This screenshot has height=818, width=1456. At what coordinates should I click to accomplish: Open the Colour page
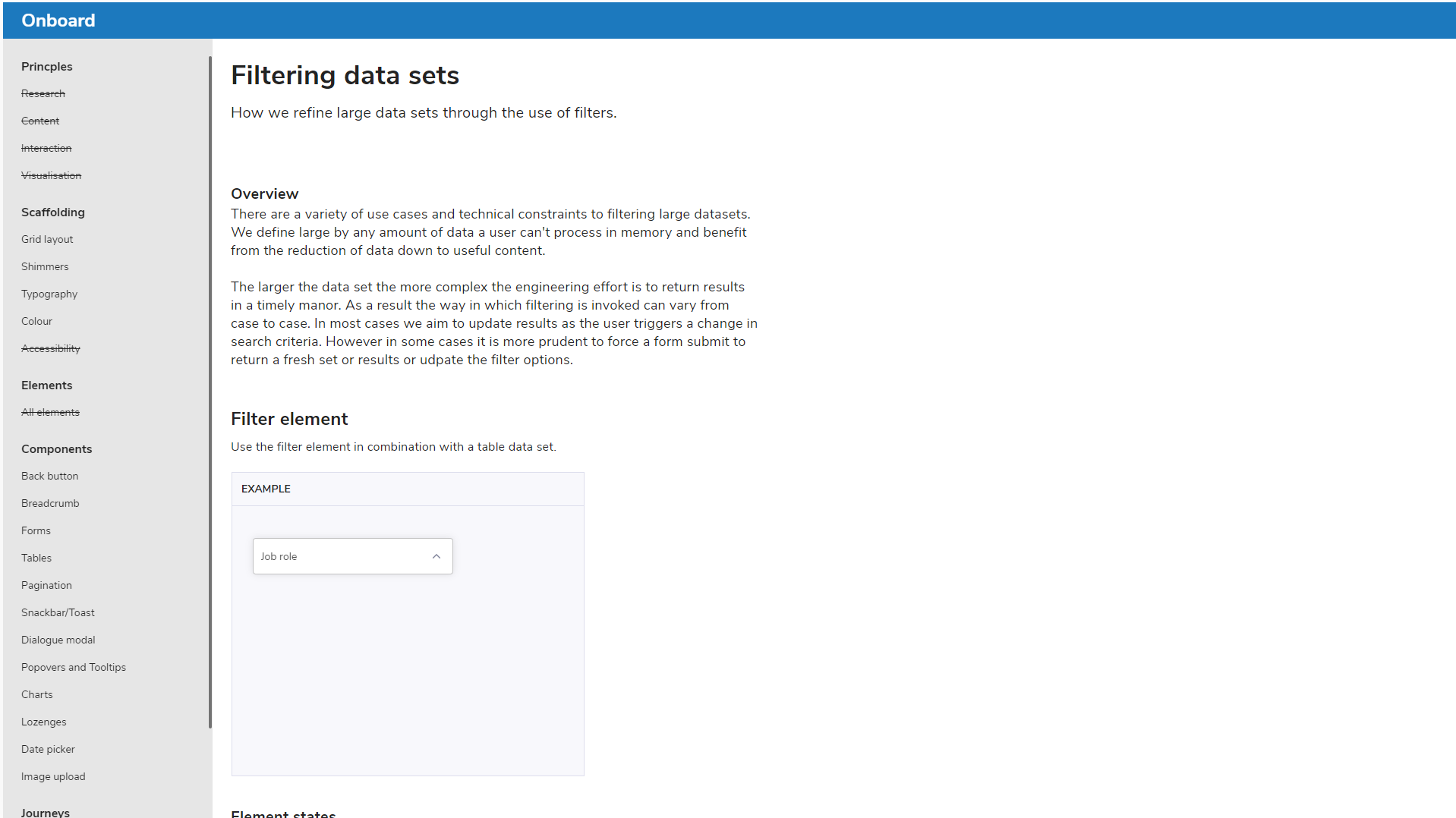36,321
